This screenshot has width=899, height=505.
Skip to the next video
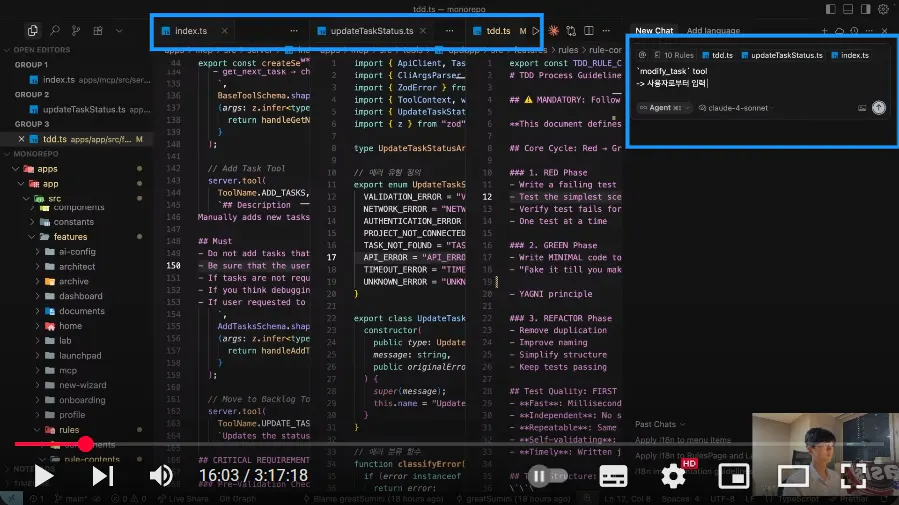(x=103, y=476)
